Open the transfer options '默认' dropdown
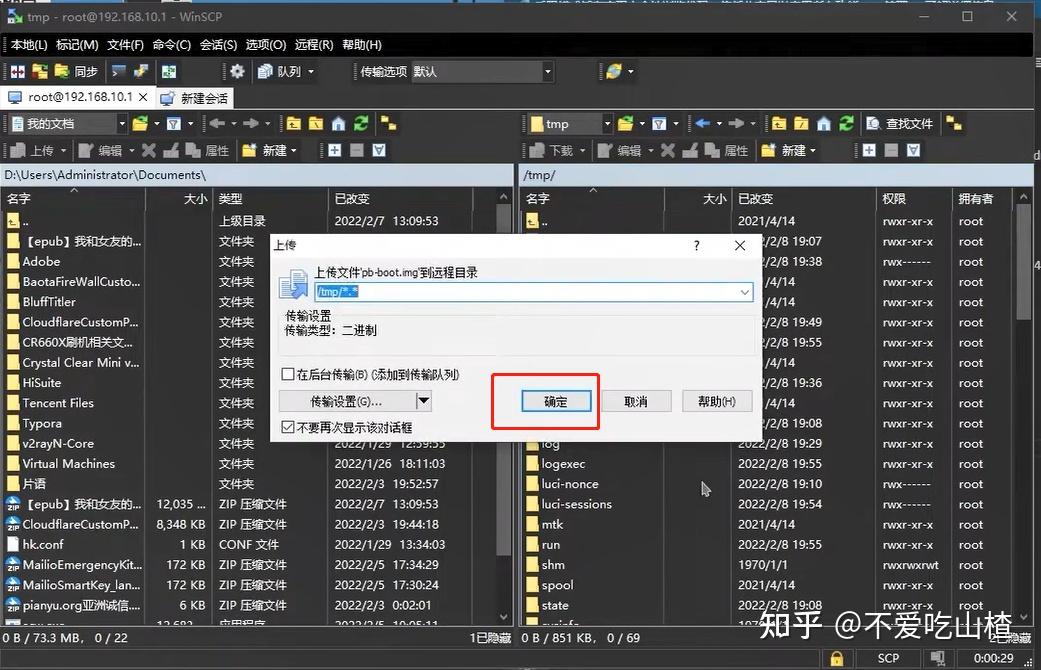 click(x=547, y=71)
